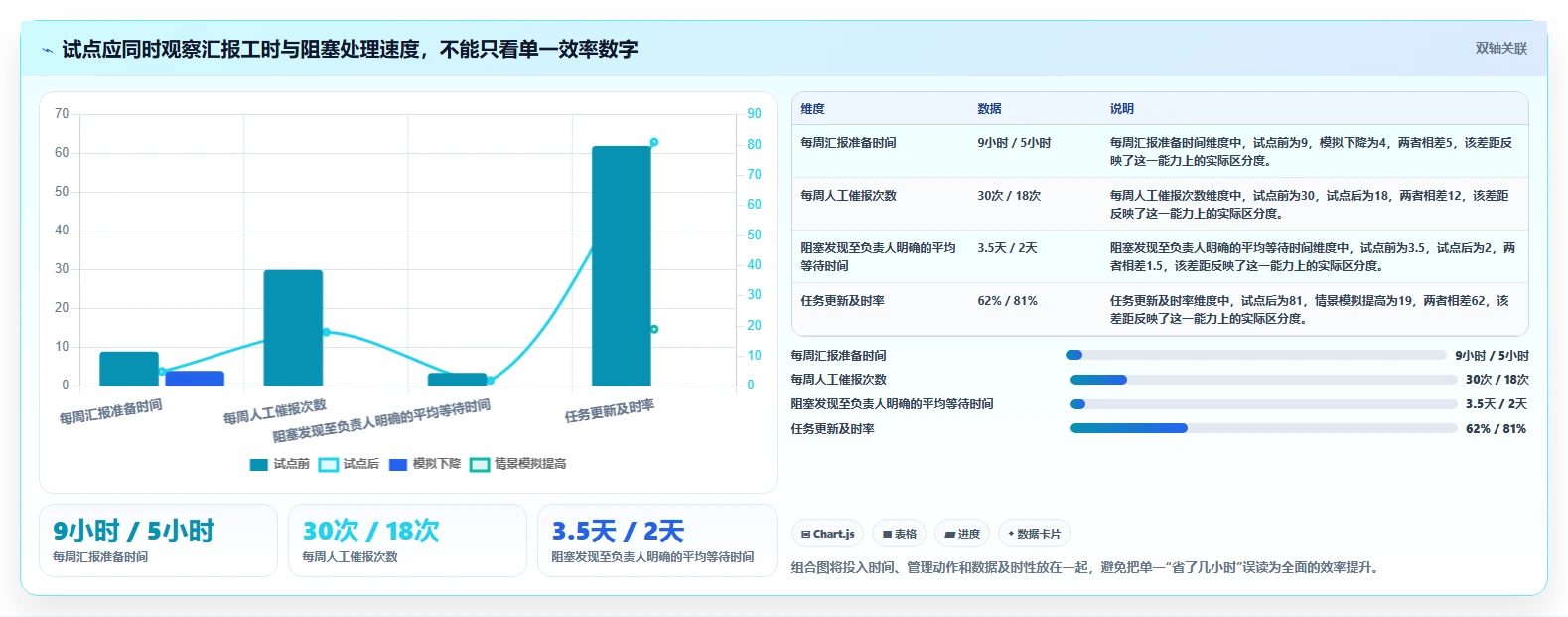1568x617 pixels.
Task: Click the 数据卡片 chip
Action: (x=1034, y=534)
